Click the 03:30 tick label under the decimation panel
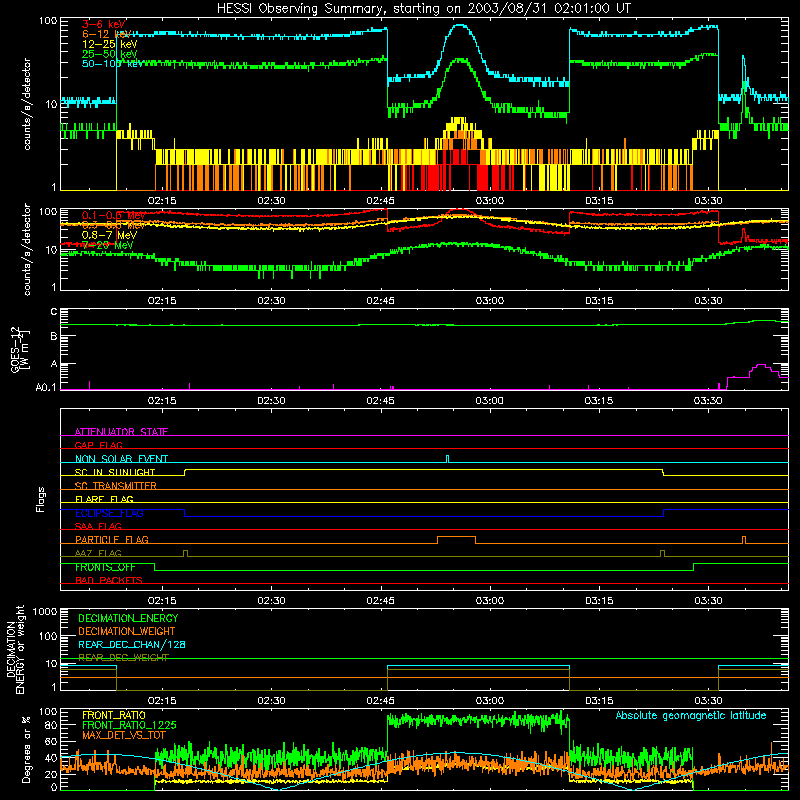Viewport: 800px width, 800px height. tap(708, 701)
